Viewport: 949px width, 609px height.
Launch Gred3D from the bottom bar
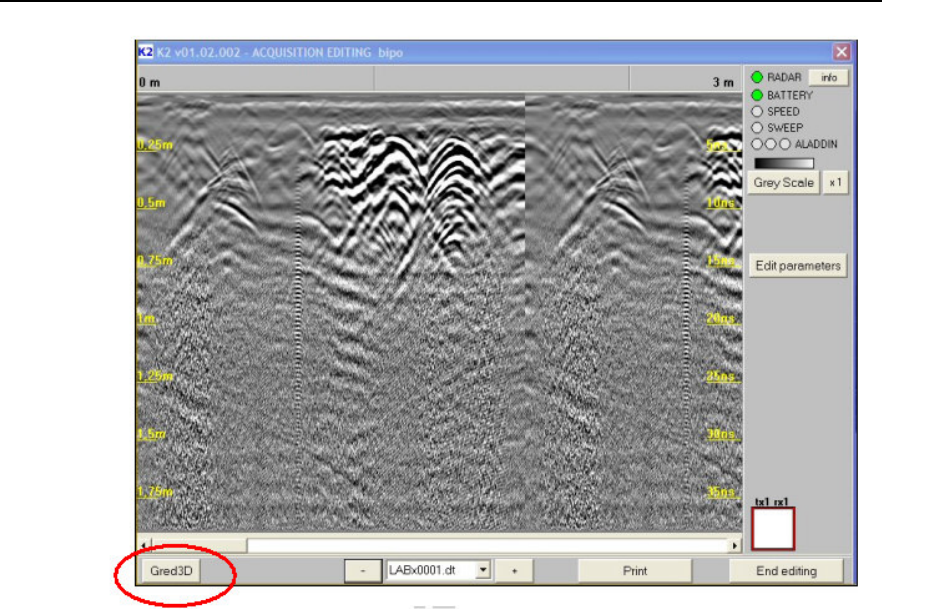click(x=170, y=572)
